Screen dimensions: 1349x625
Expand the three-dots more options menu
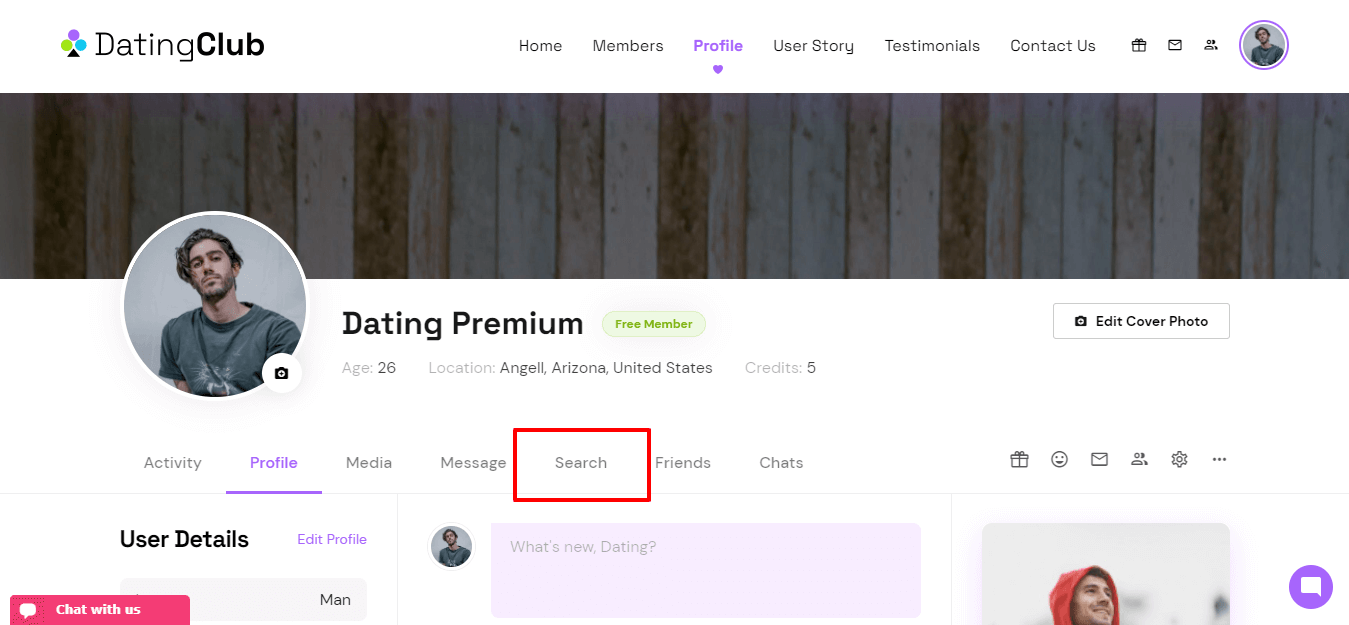click(1219, 459)
